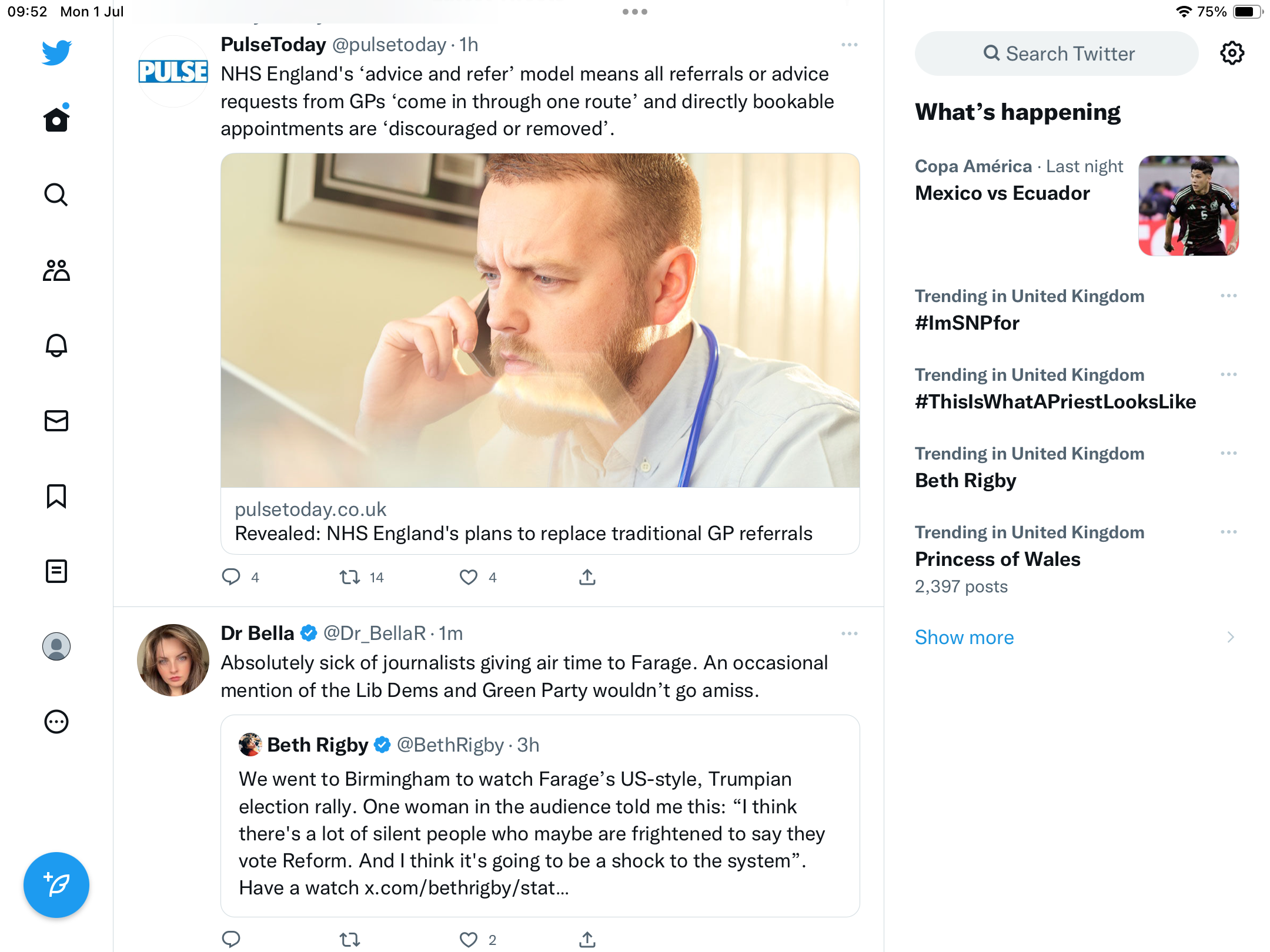This screenshot has height=952, width=1270.
Task: Open the Explore search icon in sidebar
Action: [x=56, y=195]
